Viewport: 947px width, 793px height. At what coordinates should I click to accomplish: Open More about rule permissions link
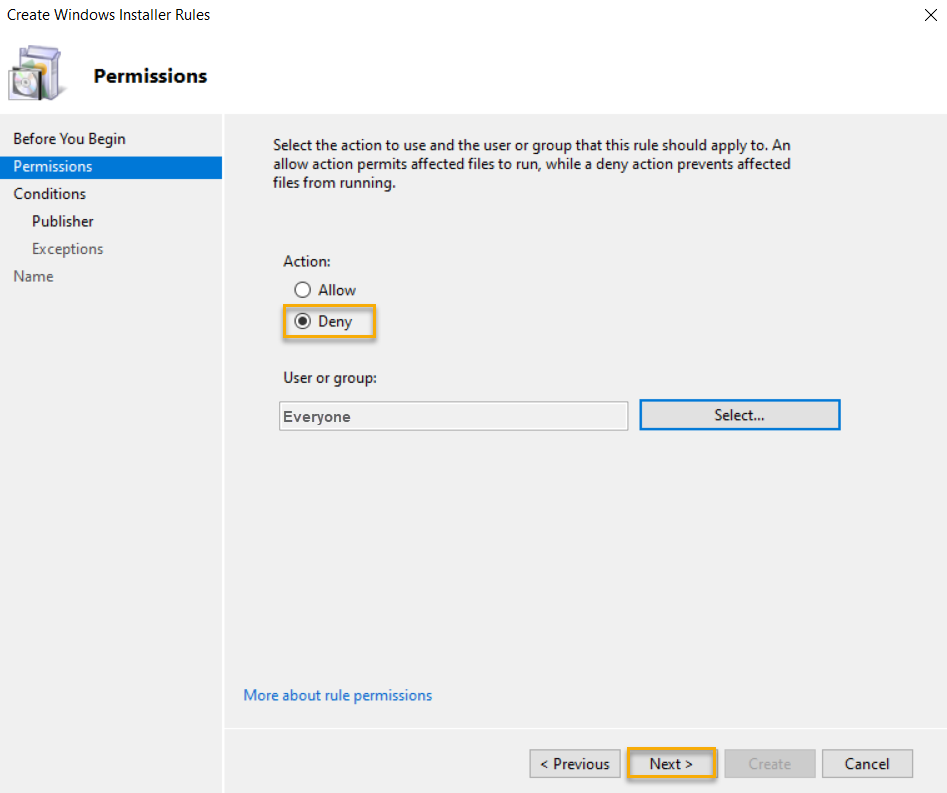click(337, 695)
